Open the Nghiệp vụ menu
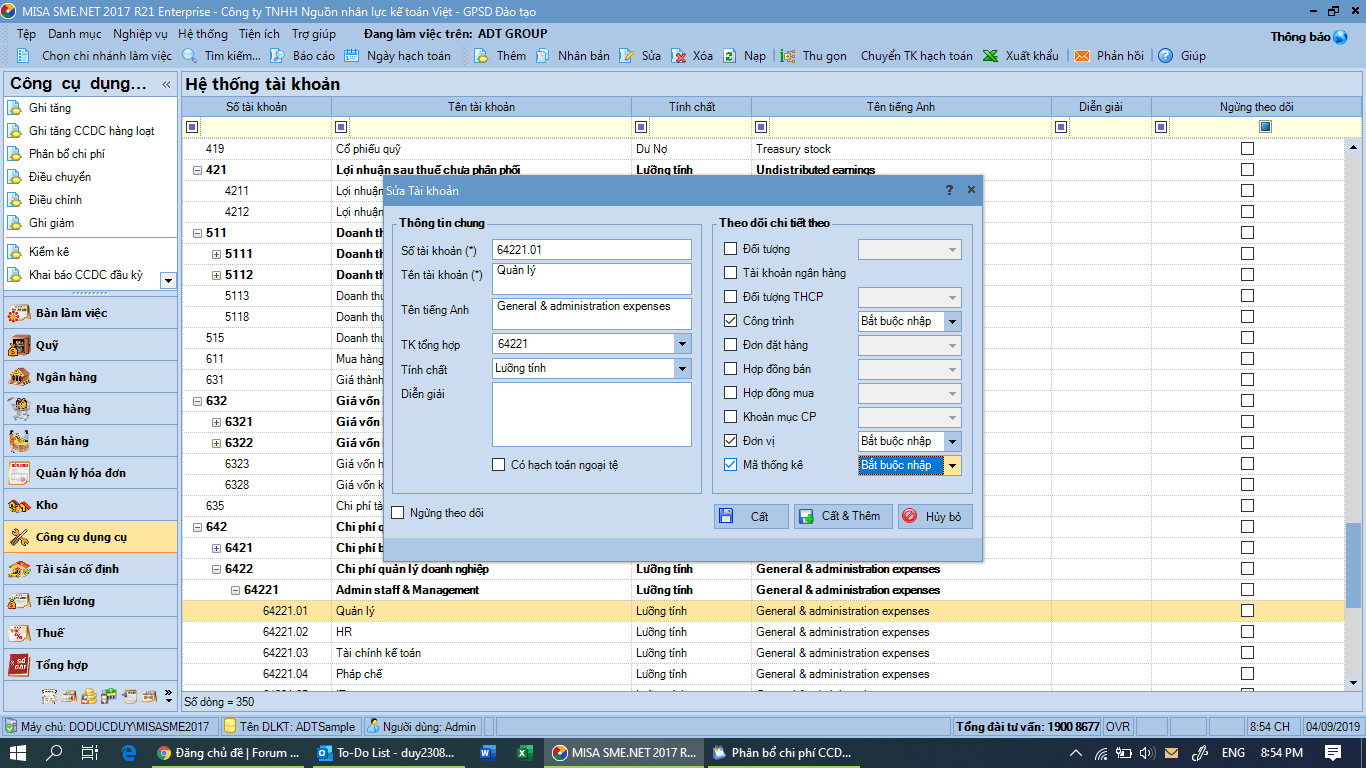This screenshot has width=1366, height=768. click(140, 34)
